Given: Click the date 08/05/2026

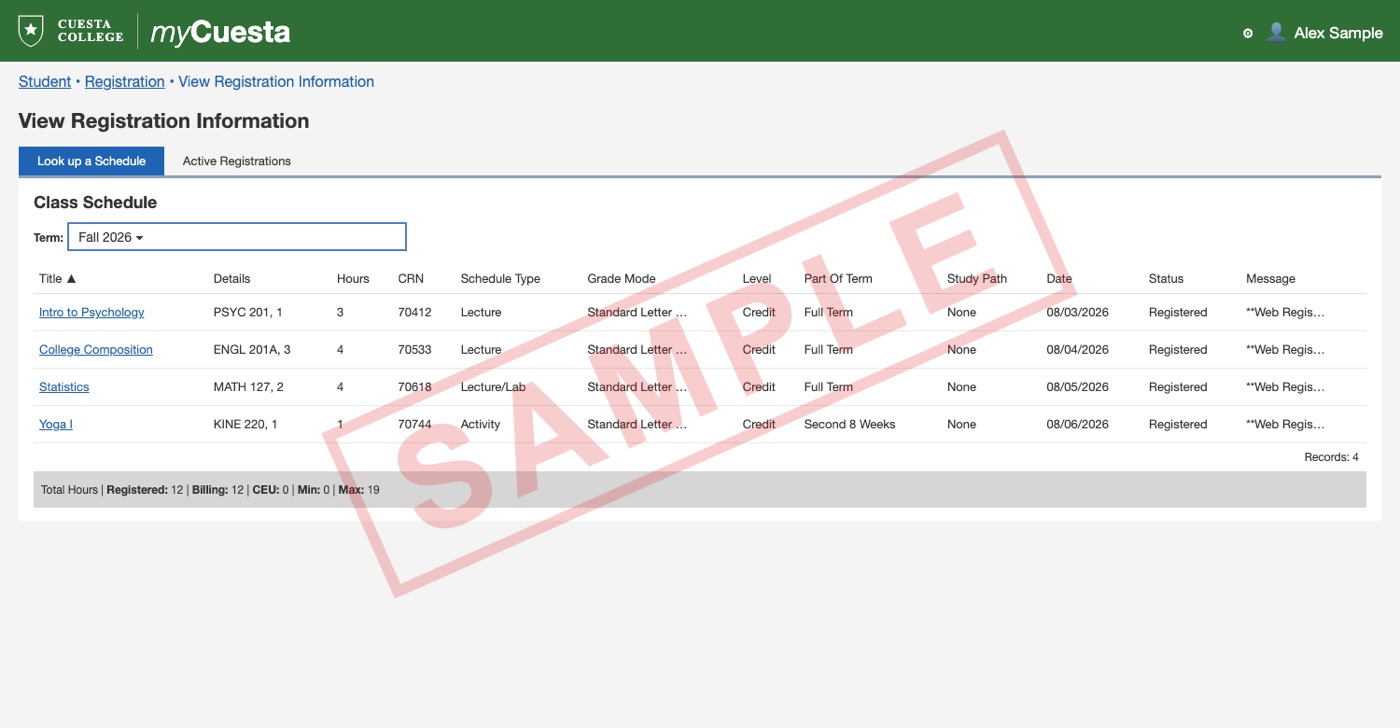Looking at the screenshot, I should coord(1078,387).
